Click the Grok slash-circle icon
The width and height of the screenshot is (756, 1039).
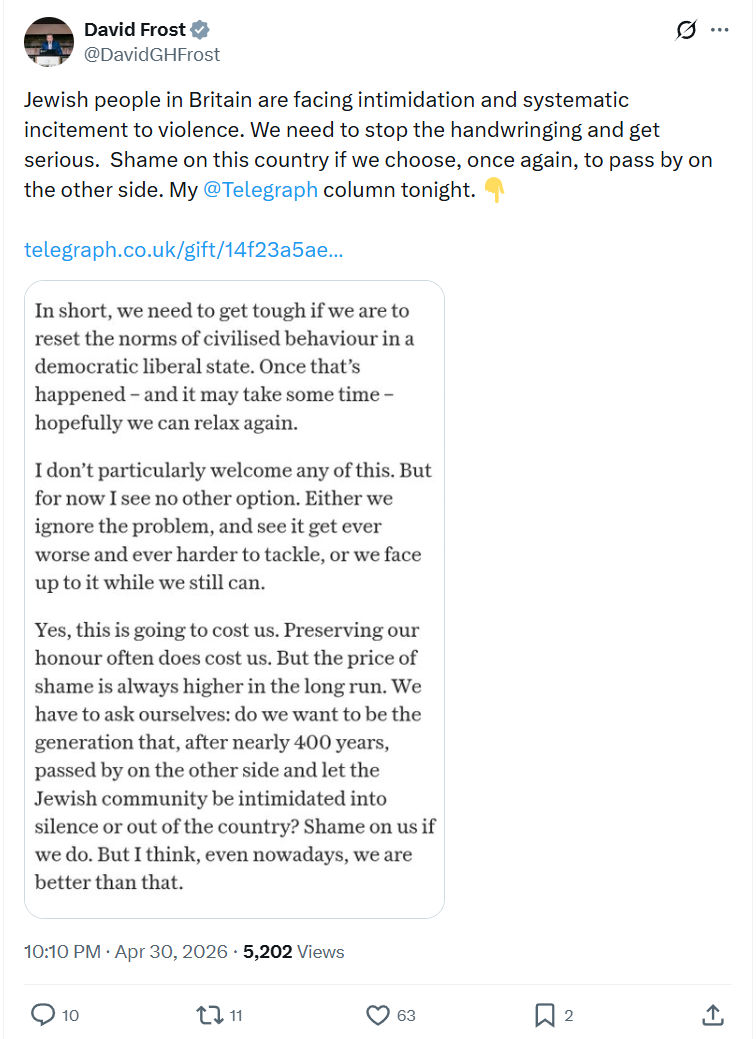pos(686,30)
